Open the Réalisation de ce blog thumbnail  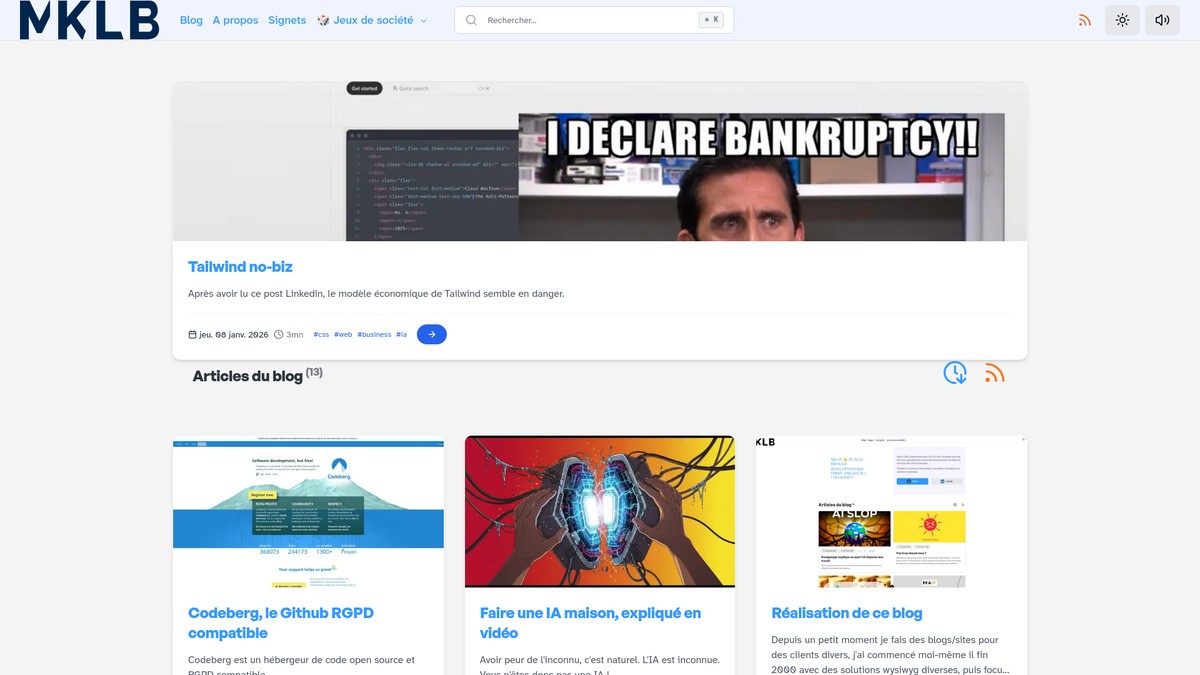(891, 512)
